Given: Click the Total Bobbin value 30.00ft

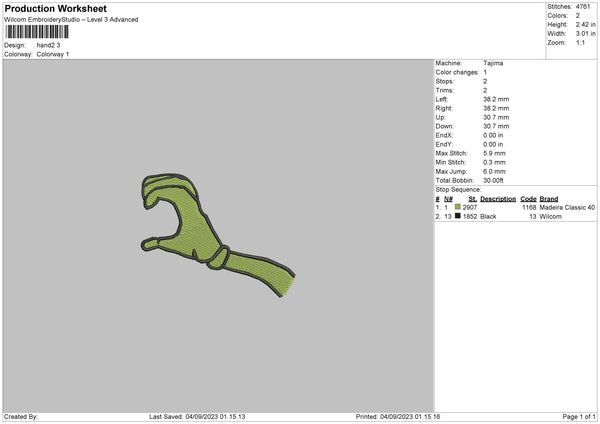Looking at the screenshot, I should point(493,180).
